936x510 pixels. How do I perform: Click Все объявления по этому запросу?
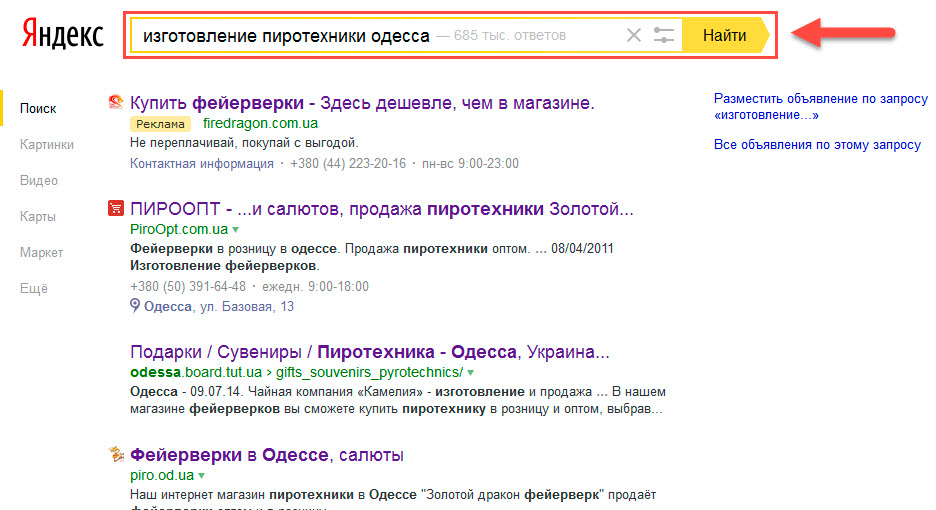point(817,145)
